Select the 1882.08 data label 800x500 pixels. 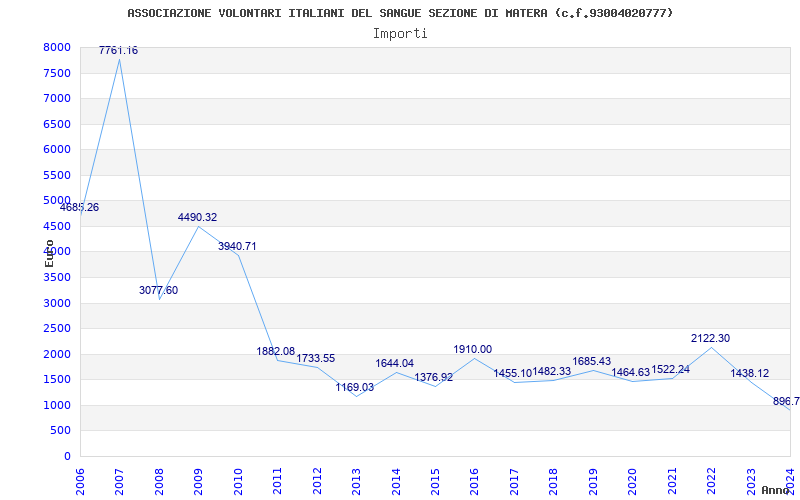pos(276,351)
